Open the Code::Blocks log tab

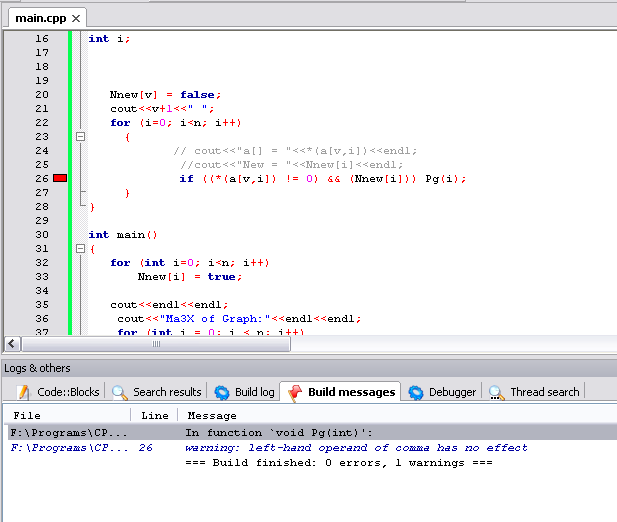(58, 392)
